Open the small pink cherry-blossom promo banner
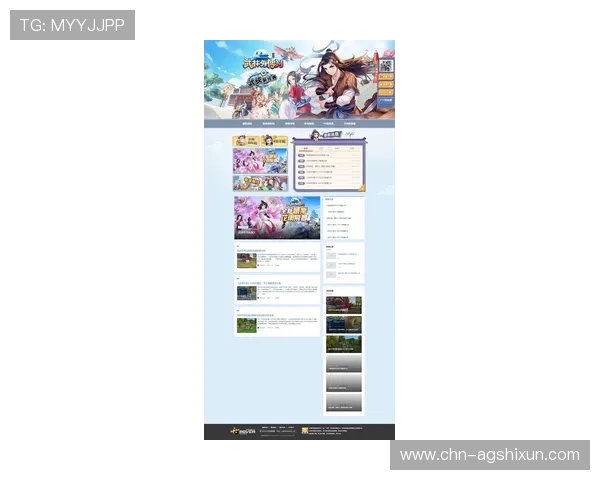 click(260, 161)
